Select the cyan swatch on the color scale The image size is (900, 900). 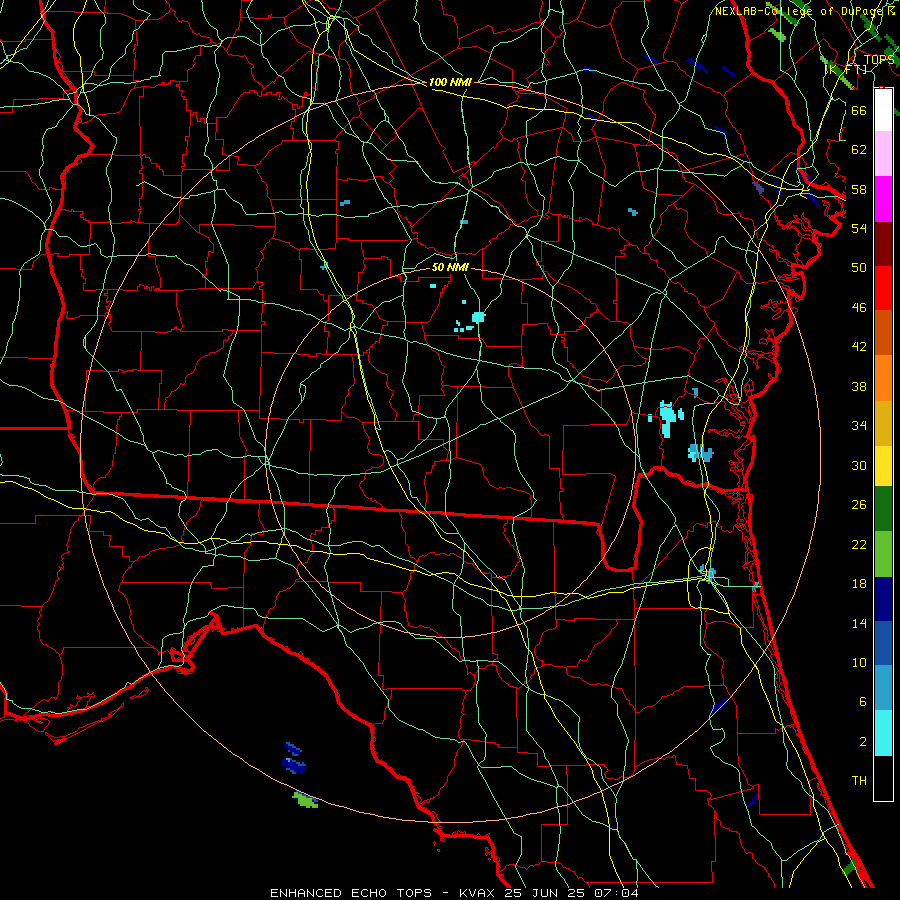(x=883, y=733)
